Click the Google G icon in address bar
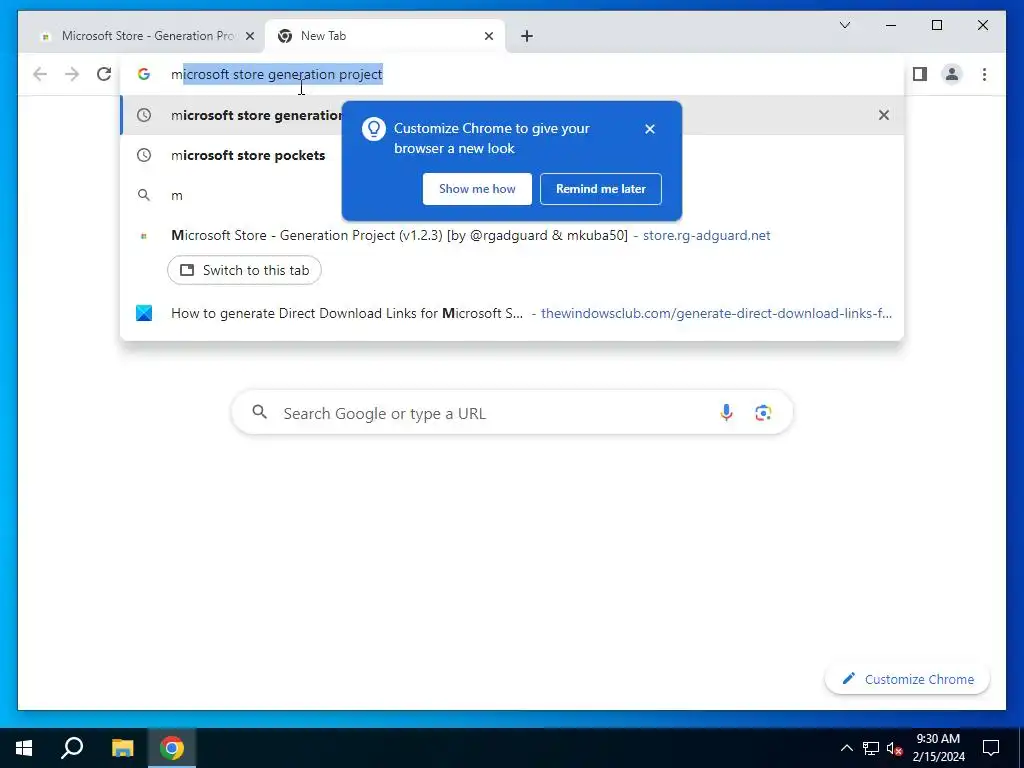Viewport: 1024px width, 768px height. tap(144, 74)
